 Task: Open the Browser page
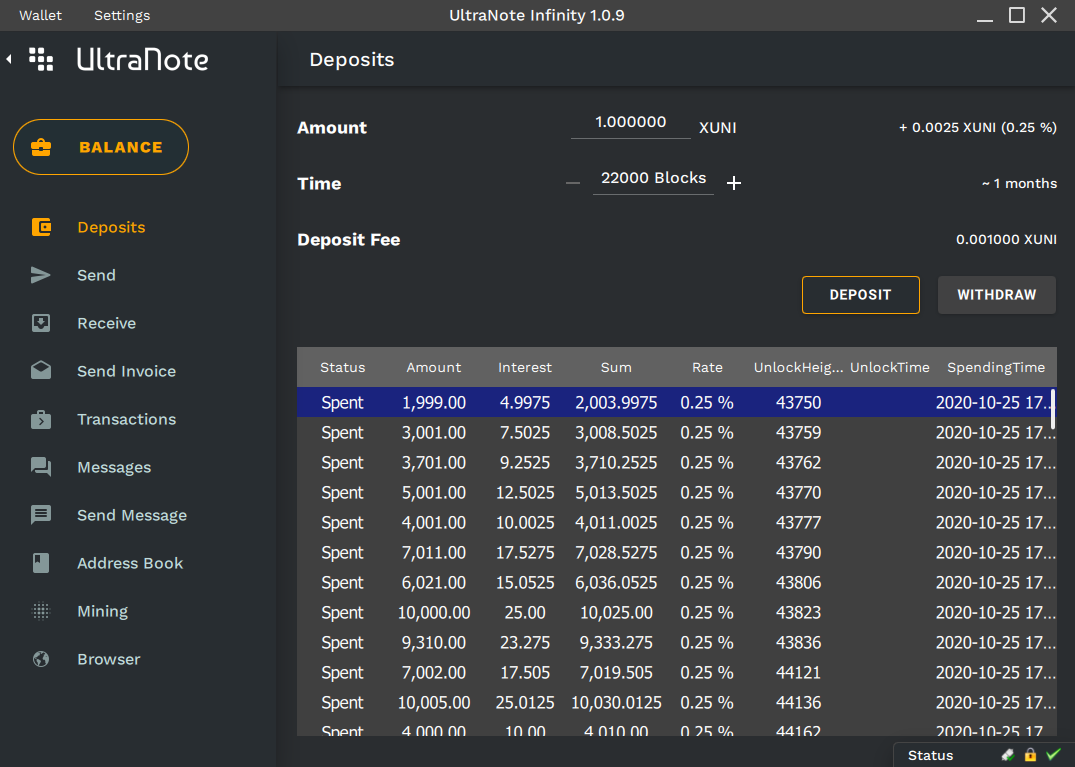[108, 659]
